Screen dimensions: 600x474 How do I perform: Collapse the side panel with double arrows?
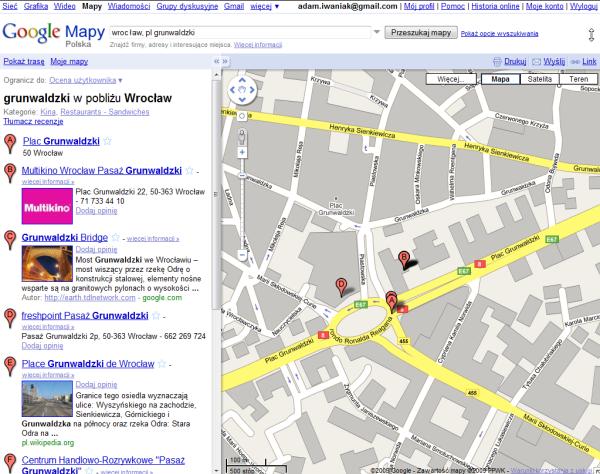click(x=217, y=61)
